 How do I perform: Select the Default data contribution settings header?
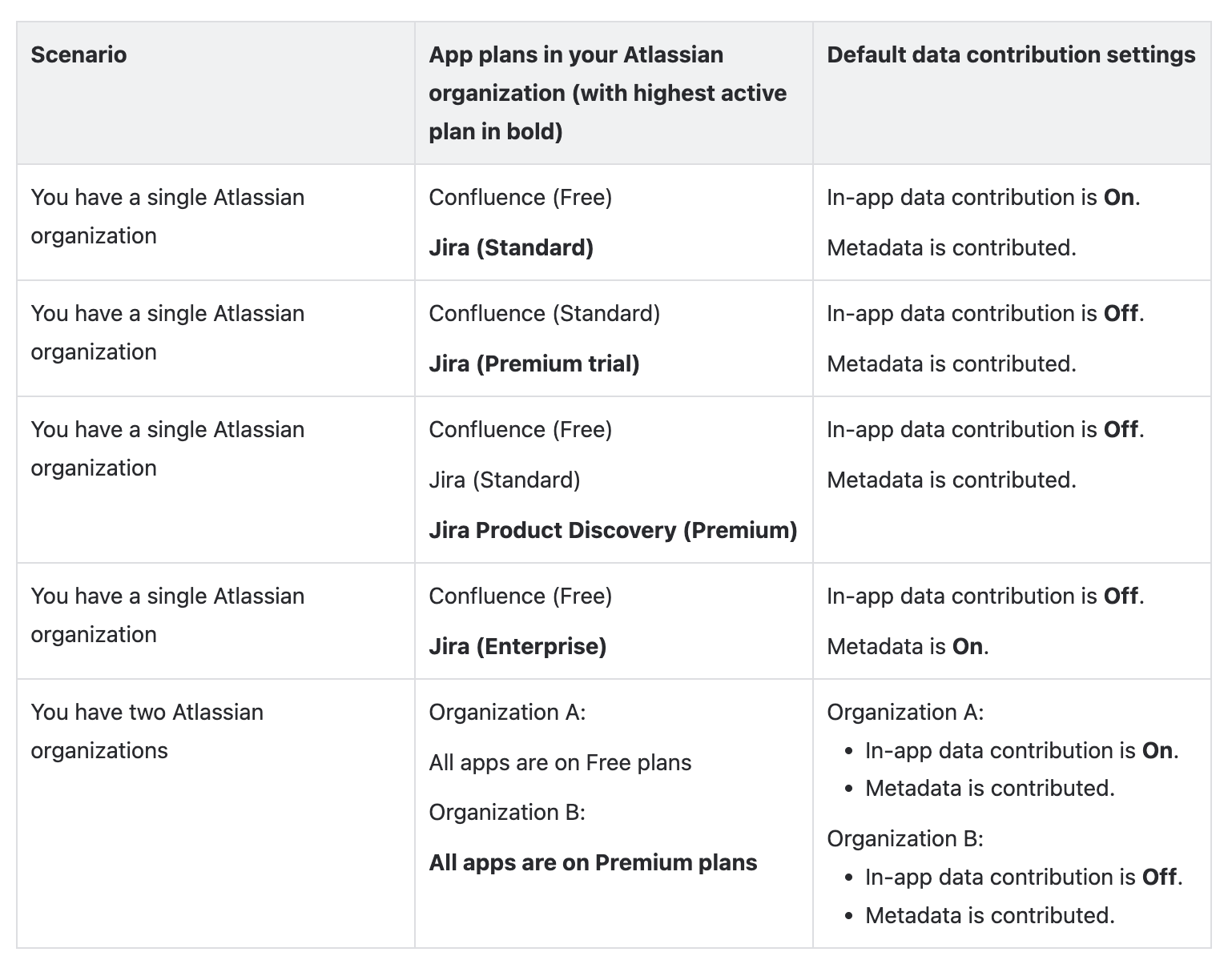(x=1011, y=54)
